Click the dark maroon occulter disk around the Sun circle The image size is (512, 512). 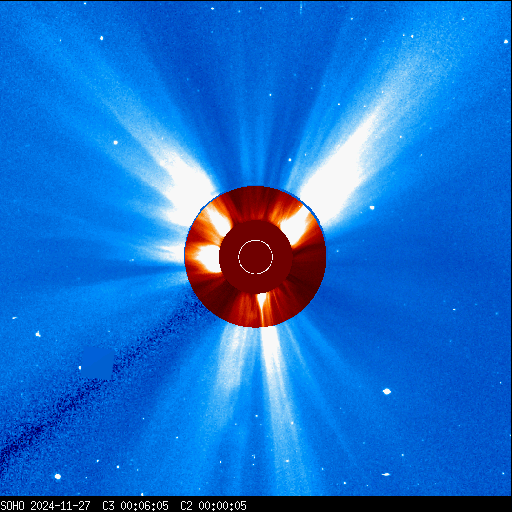tap(256, 257)
